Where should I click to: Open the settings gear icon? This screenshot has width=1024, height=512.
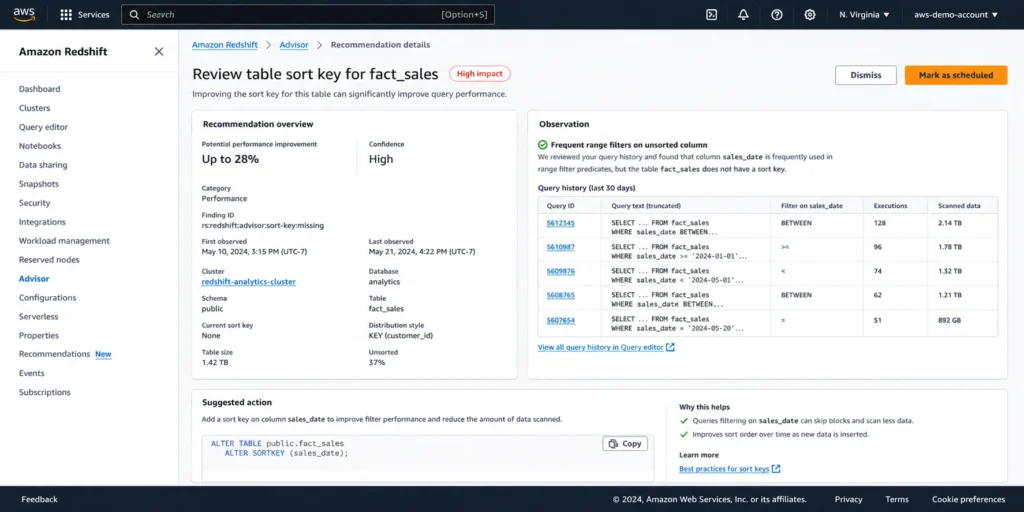[x=810, y=14]
